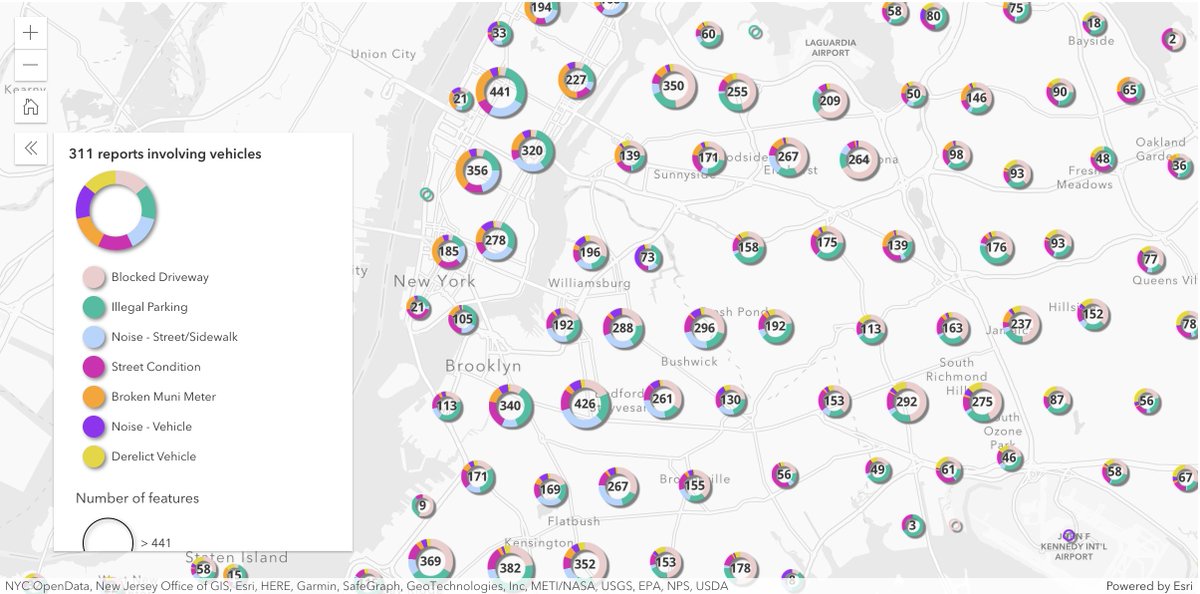Open the 9 reports cluster
Screen dimensions: 1200x594
(422, 506)
